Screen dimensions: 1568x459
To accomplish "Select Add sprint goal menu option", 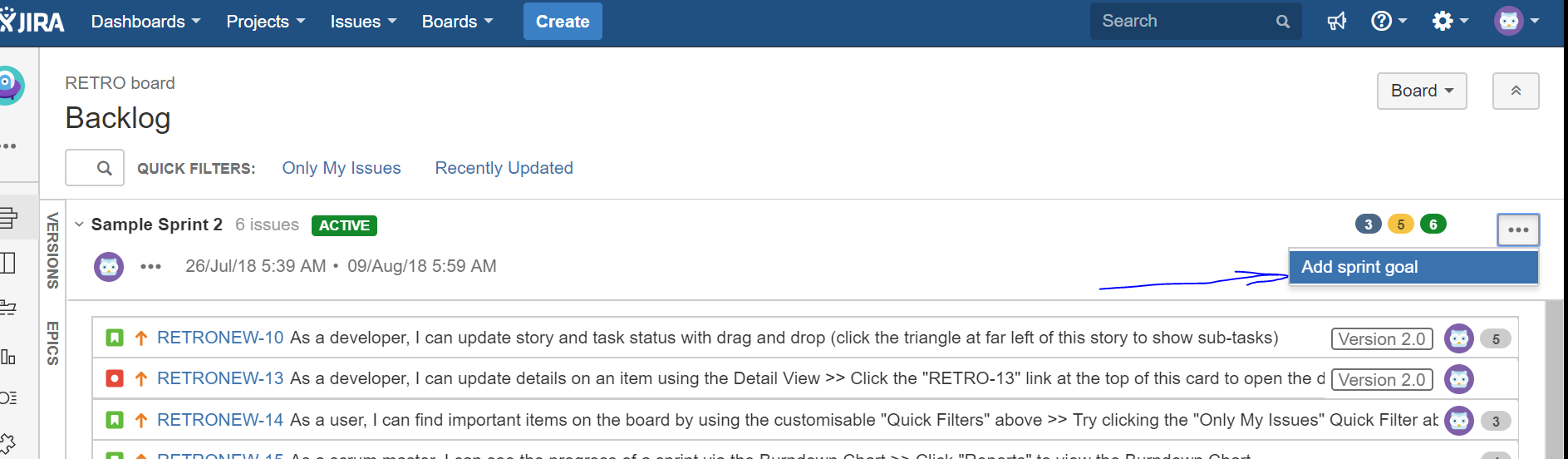I will [x=1413, y=267].
